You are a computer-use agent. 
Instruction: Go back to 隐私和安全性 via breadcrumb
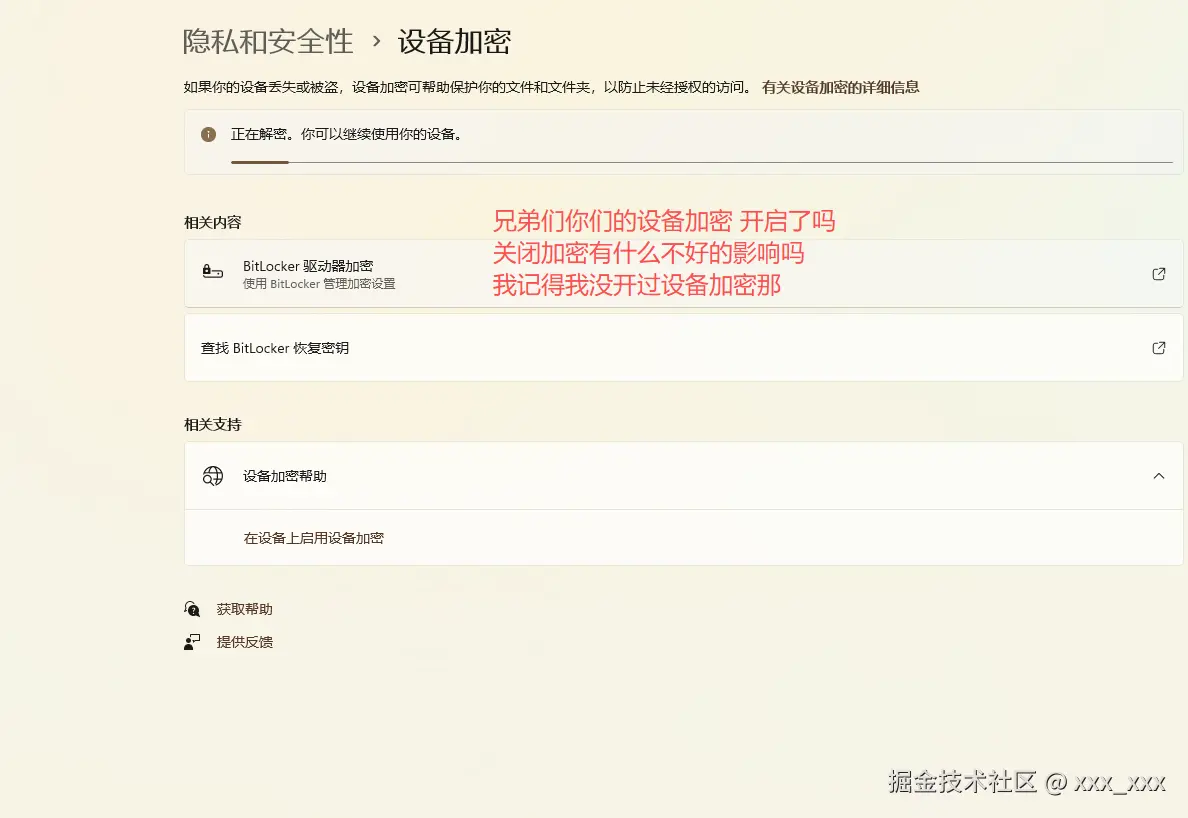pos(267,42)
